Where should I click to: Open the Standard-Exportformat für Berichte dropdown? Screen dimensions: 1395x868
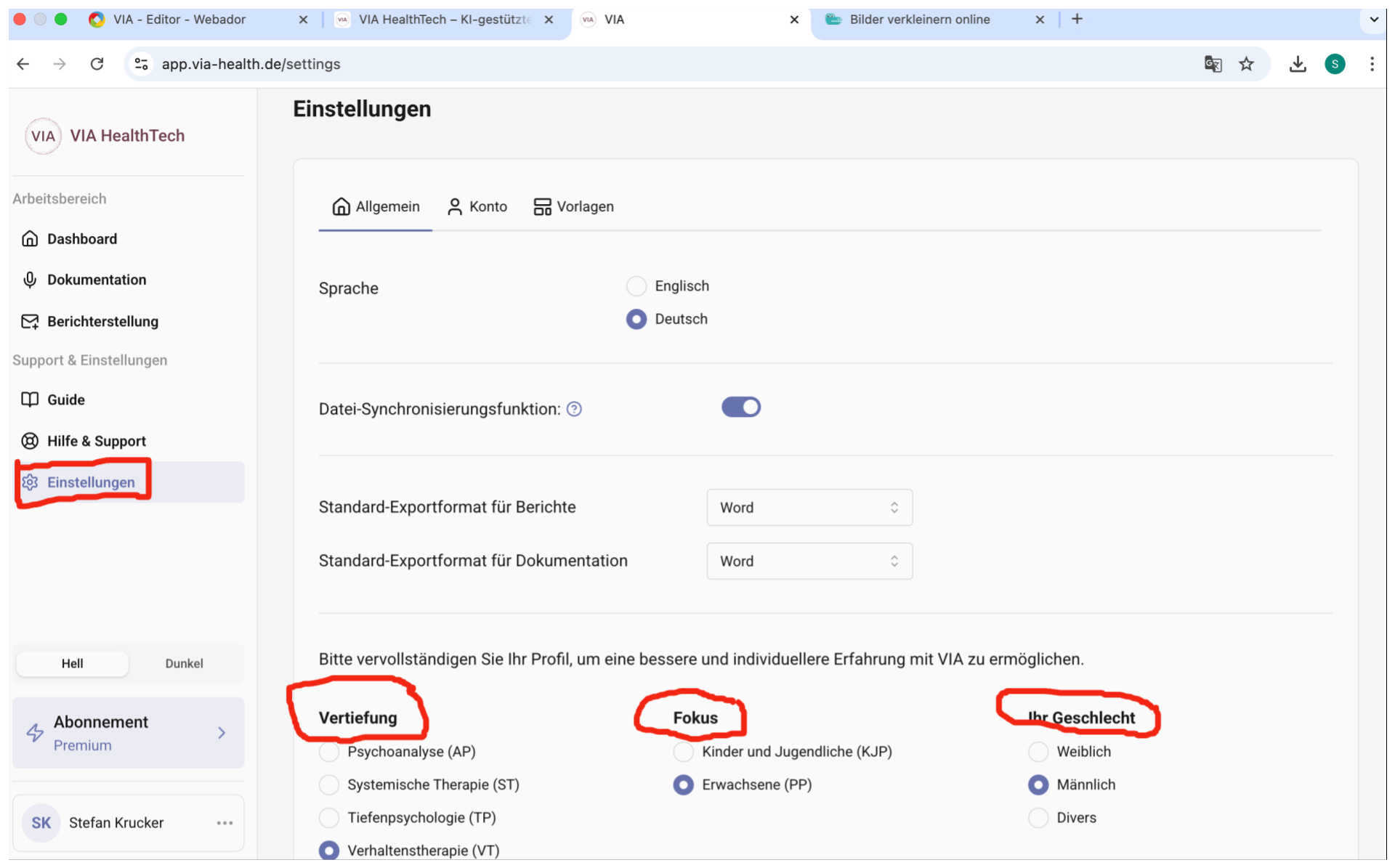(809, 508)
